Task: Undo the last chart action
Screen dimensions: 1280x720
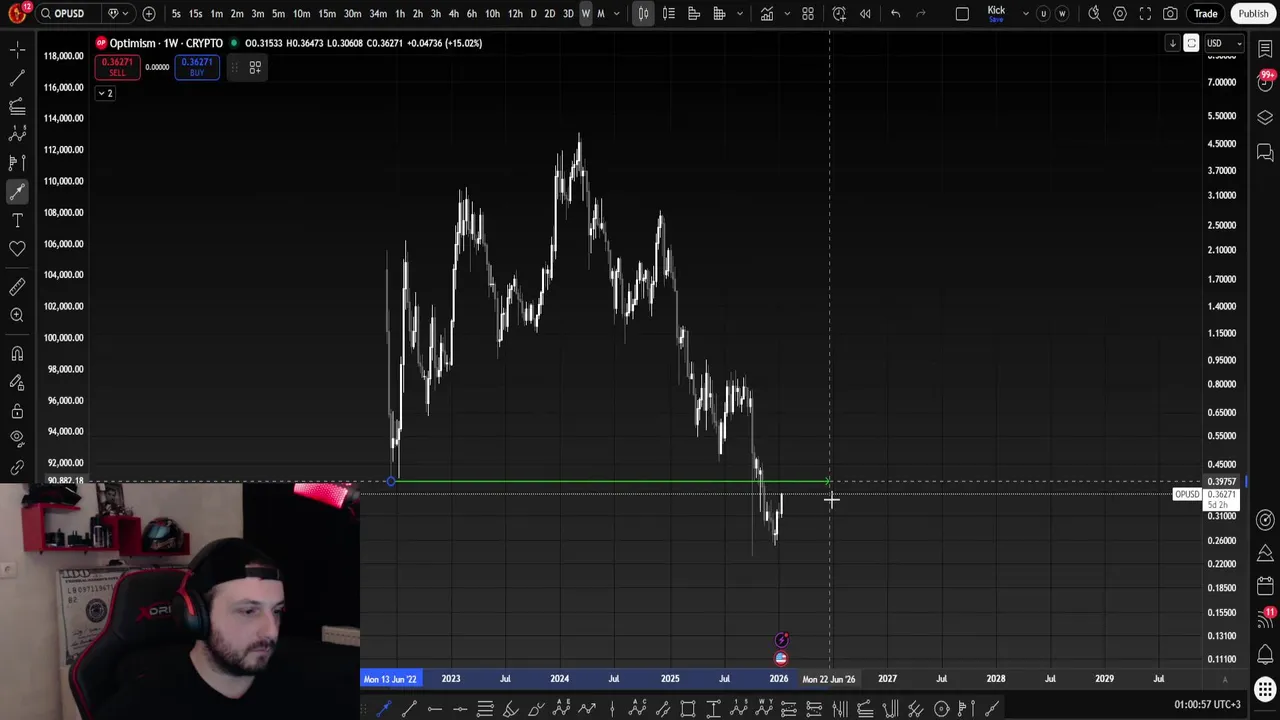Action: pos(895,14)
